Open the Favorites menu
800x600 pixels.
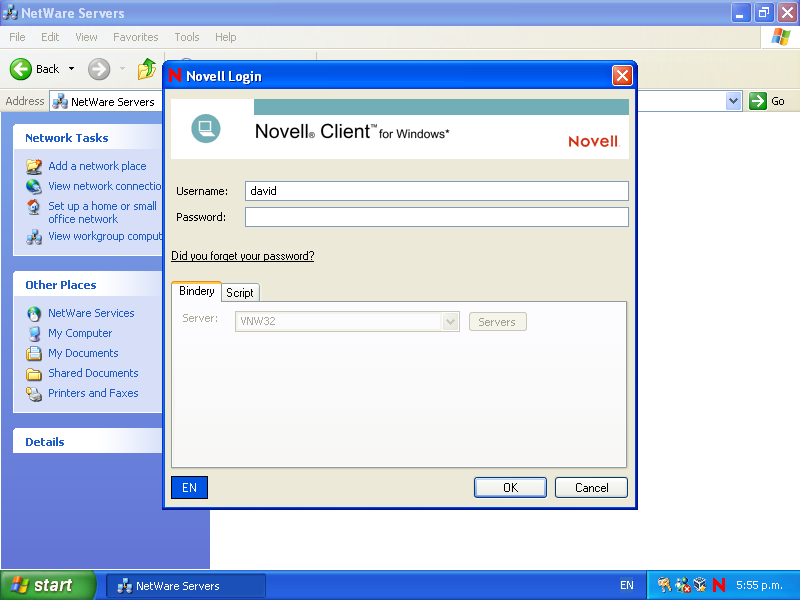click(136, 37)
